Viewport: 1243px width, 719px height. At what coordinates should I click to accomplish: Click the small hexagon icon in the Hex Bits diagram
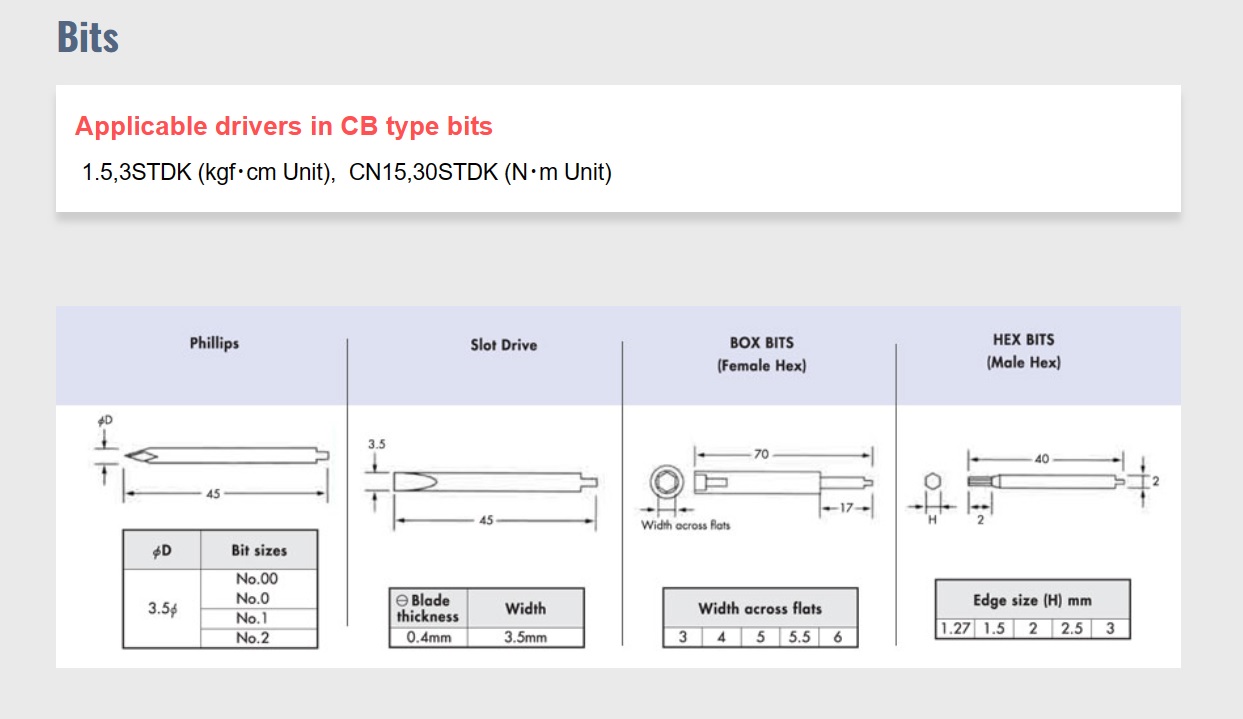pos(932,482)
